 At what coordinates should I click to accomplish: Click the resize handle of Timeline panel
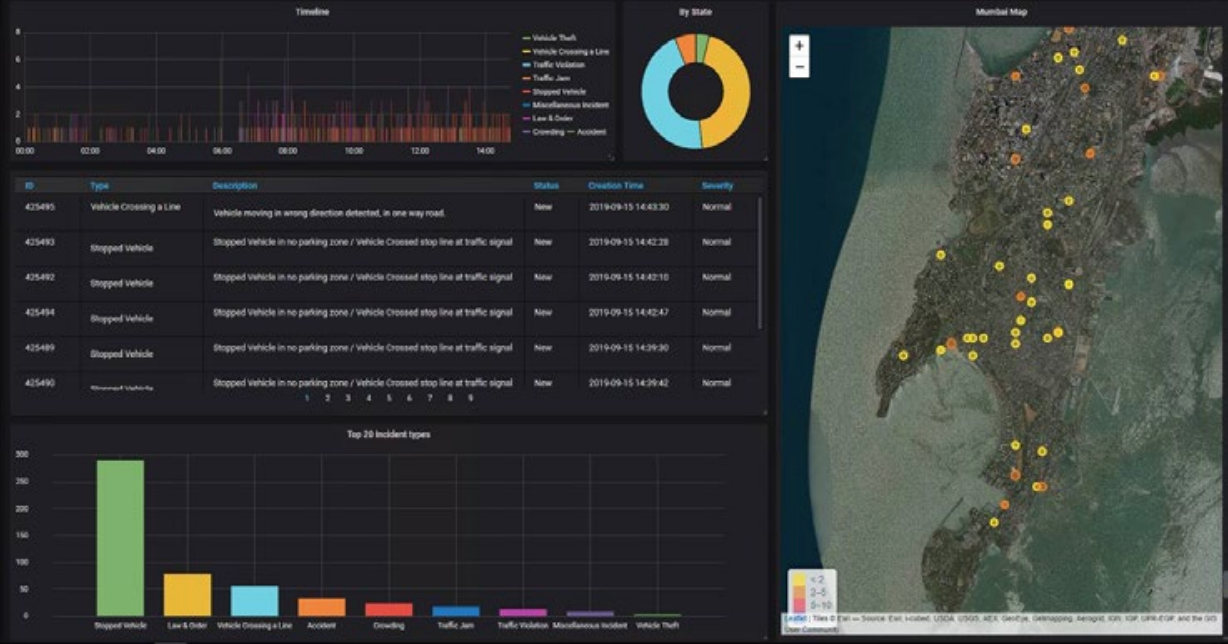pos(610,157)
